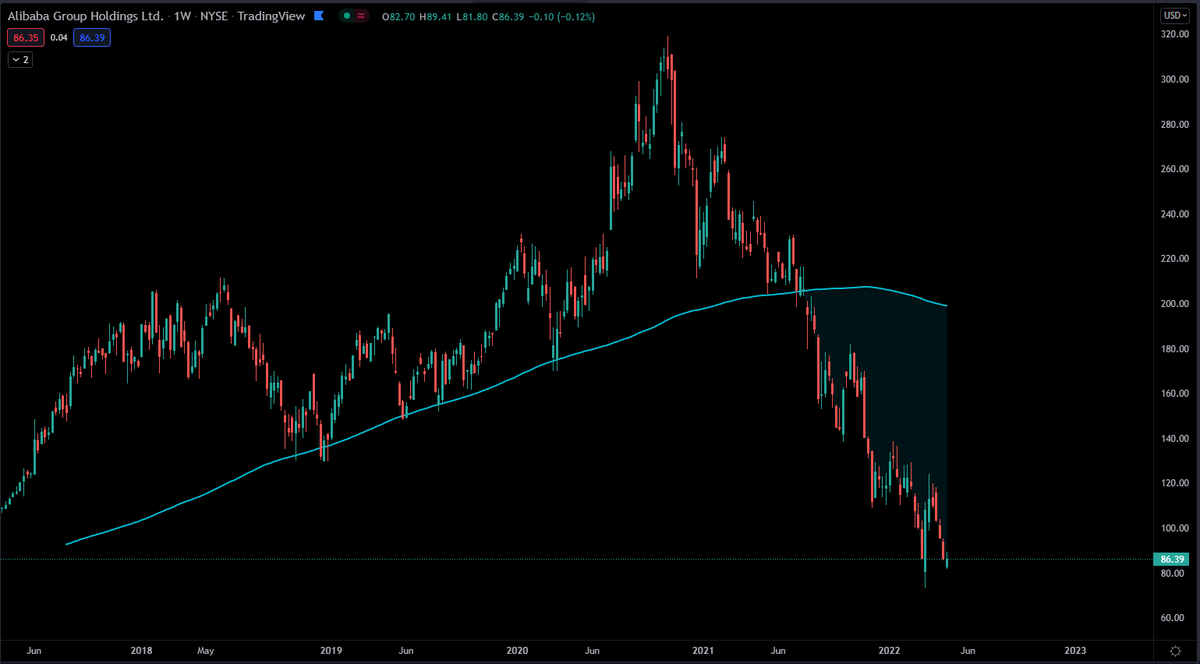Viewport: 1200px width, 664px height.
Task: Click the 200.00 price axis label
Action: (x=1173, y=303)
